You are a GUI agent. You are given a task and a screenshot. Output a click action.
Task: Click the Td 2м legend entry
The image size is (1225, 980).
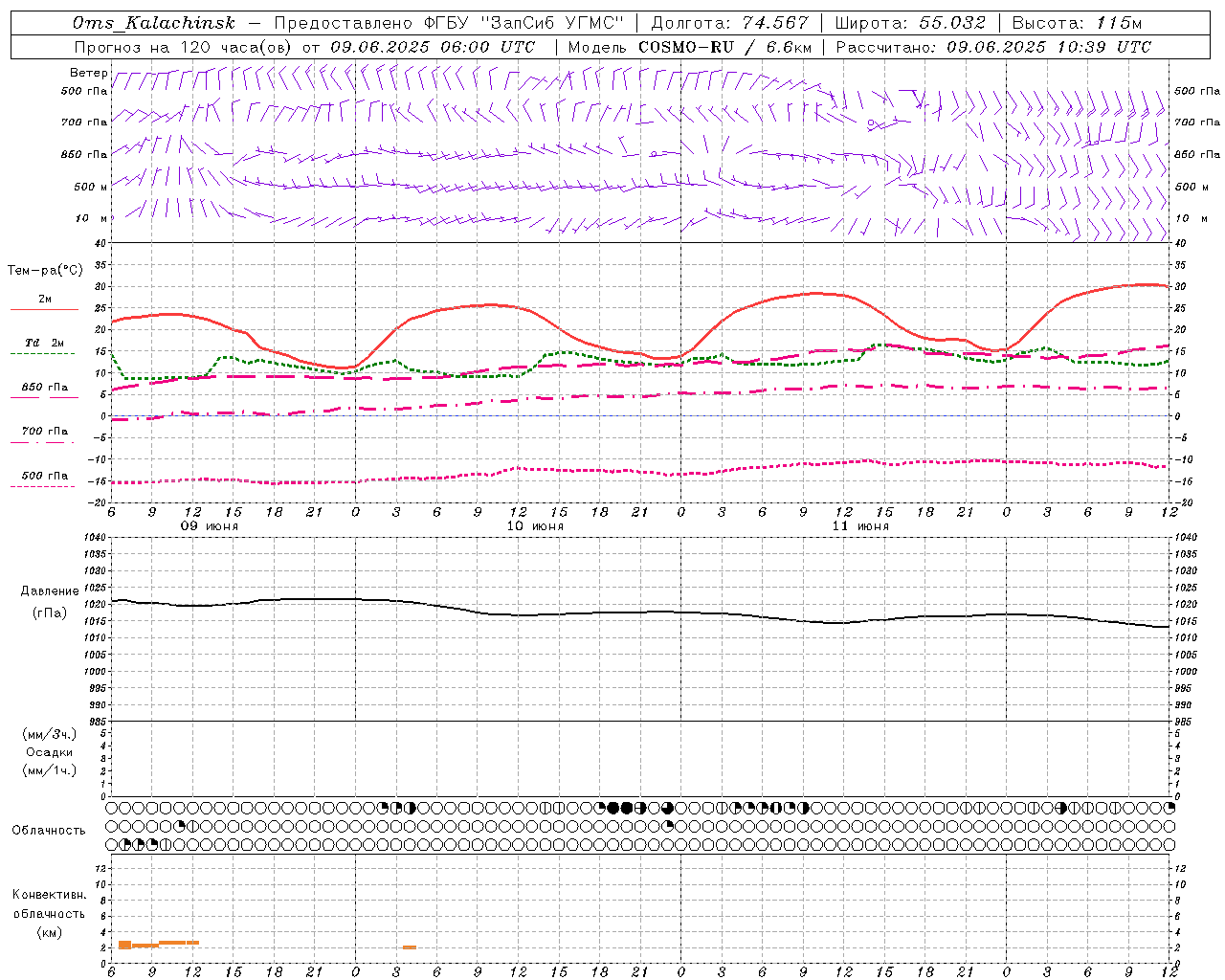(45, 343)
